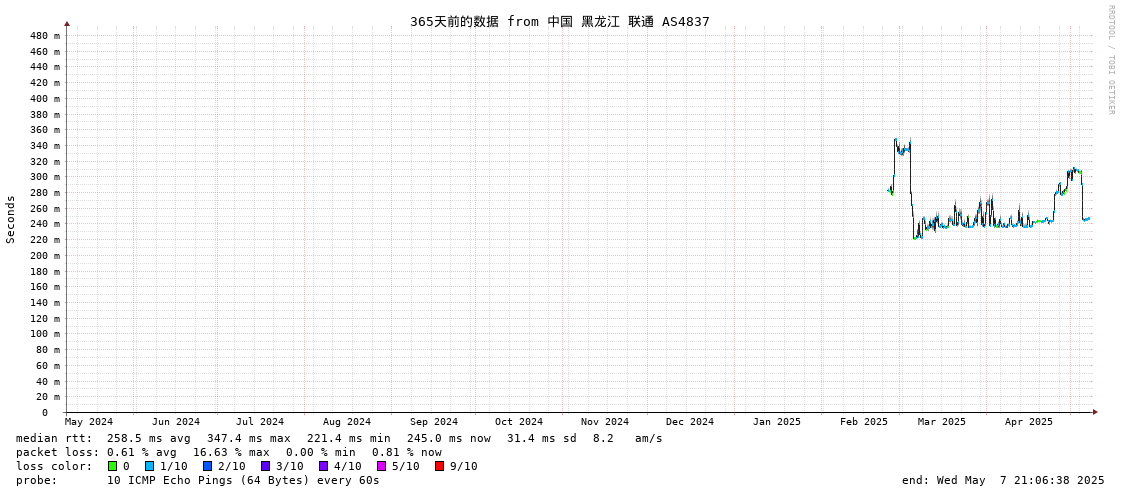Image resolution: width=1121 pixels, height=494 pixels.
Task: Click the 'Oct 2024' x-axis label
Action: click(519, 422)
